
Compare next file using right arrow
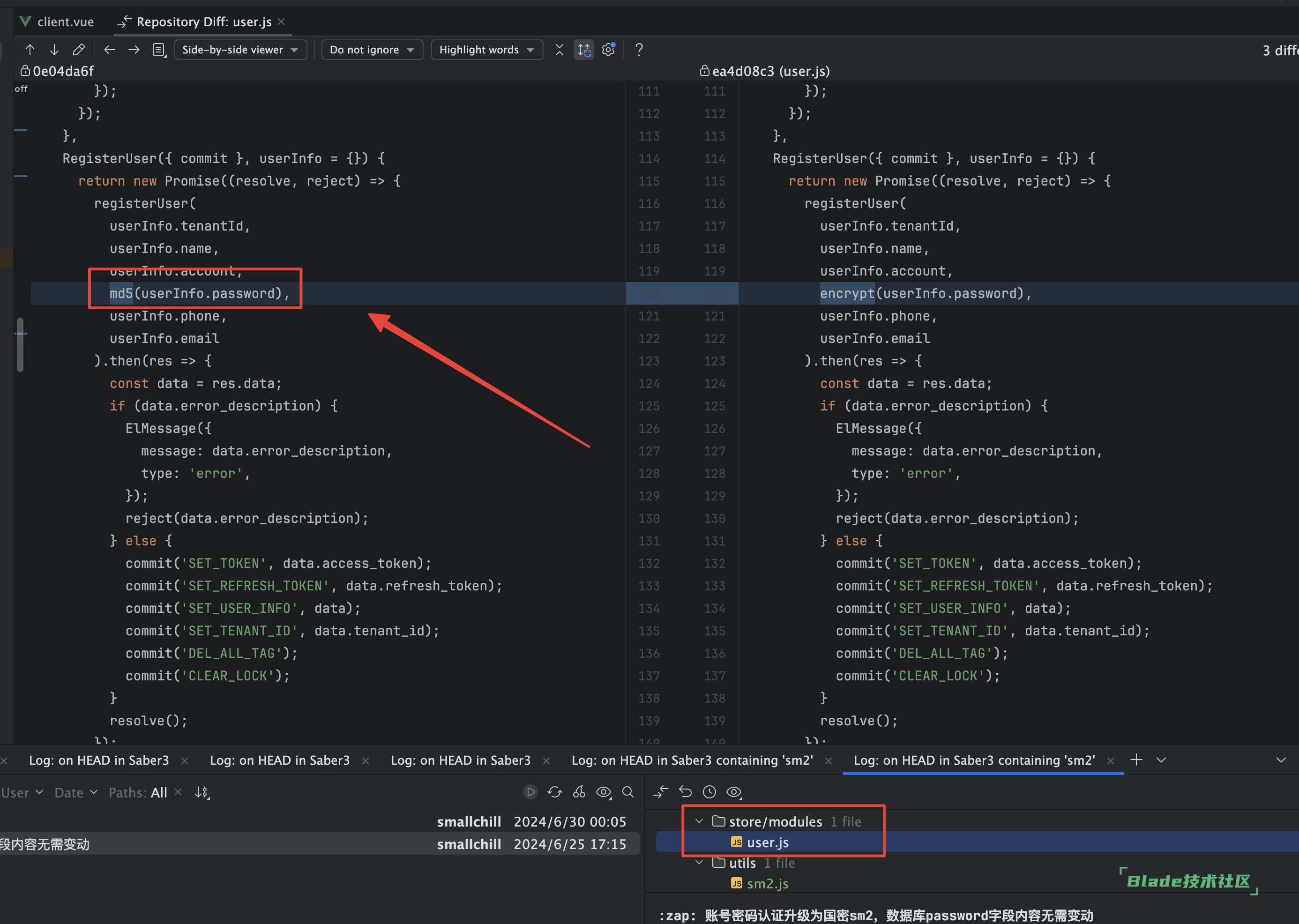click(x=134, y=50)
